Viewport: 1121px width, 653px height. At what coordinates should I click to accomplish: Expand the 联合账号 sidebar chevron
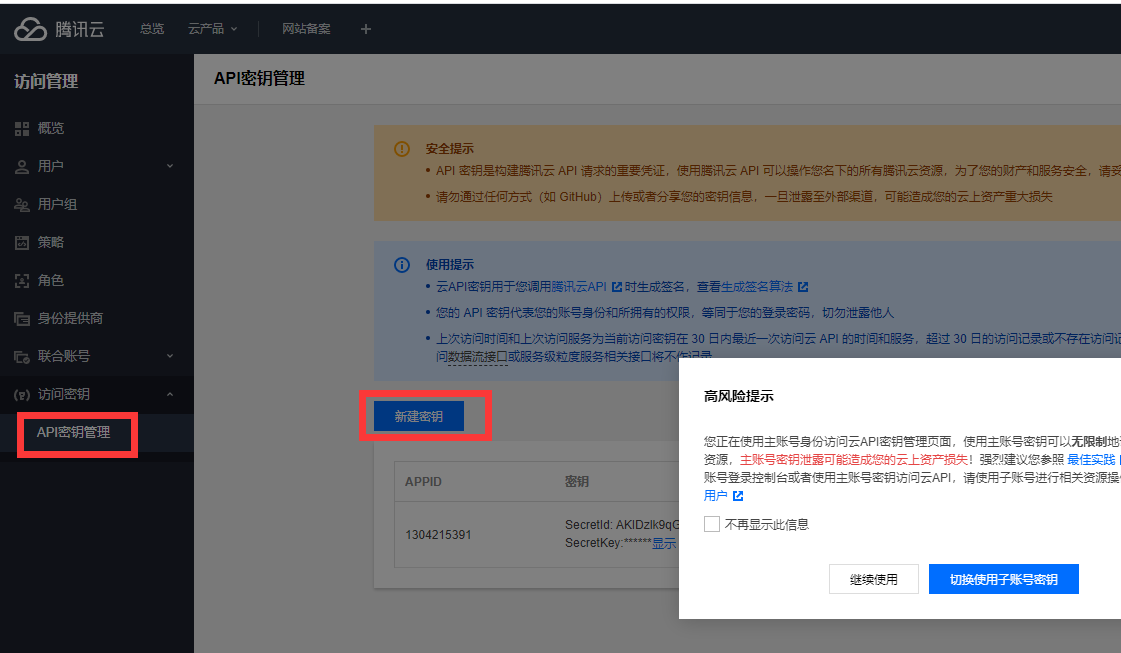coord(169,355)
